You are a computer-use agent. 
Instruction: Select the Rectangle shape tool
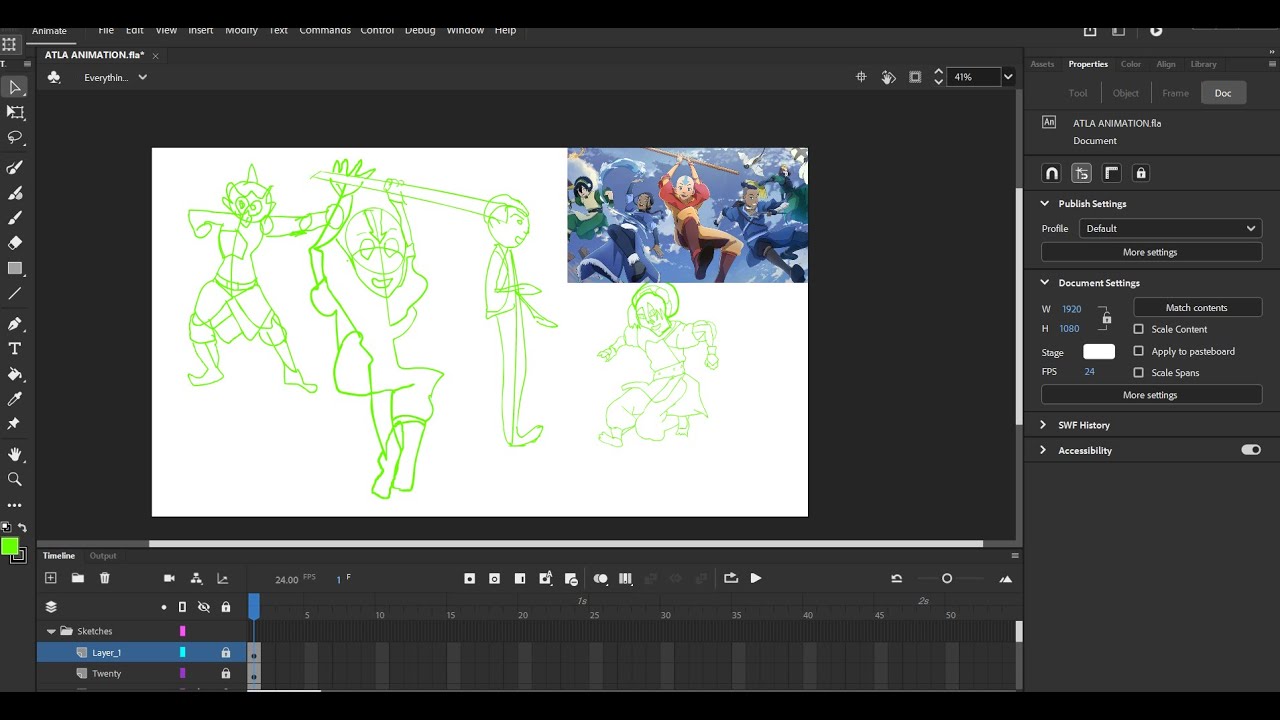click(x=15, y=268)
